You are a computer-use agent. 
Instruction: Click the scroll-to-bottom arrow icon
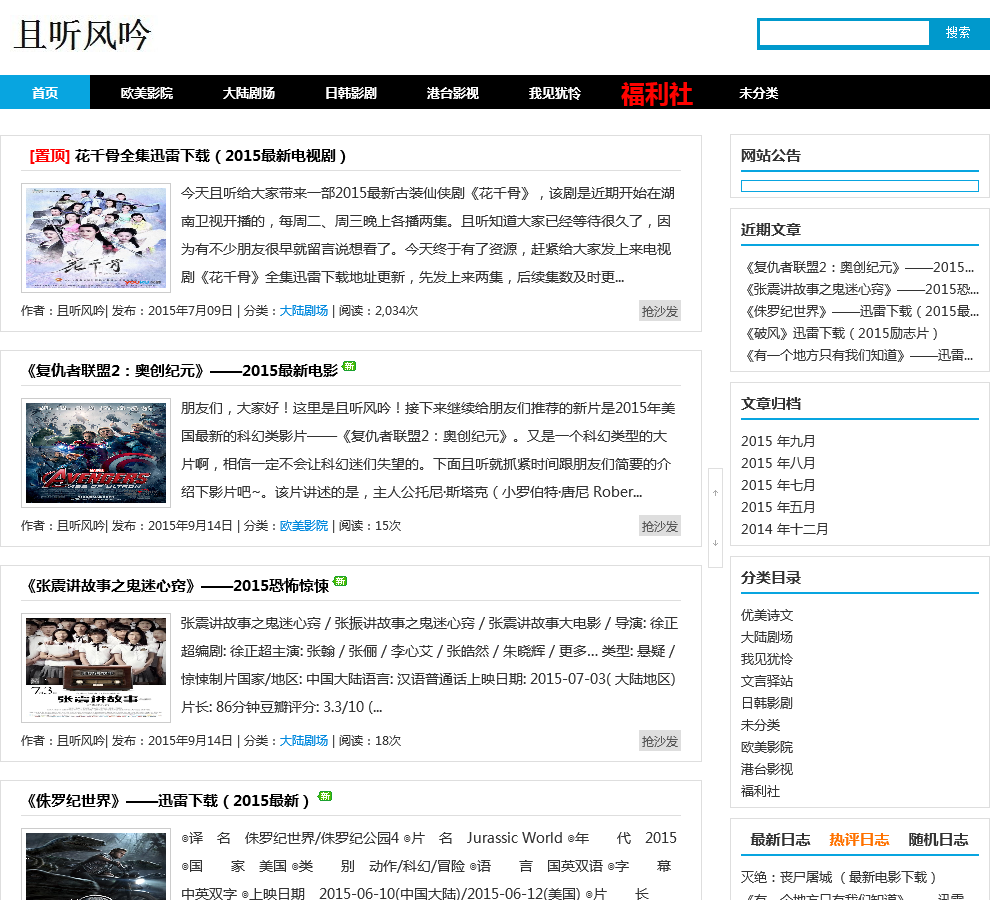click(715, 543)
